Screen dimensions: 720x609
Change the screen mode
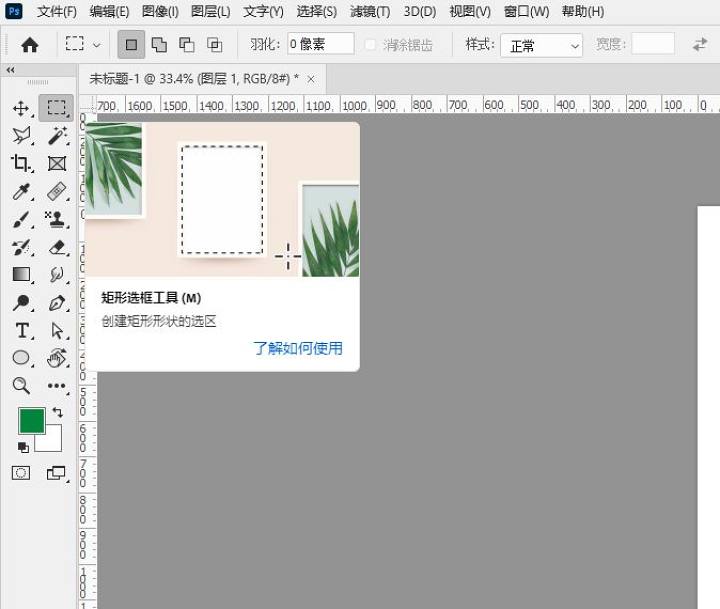56,473
